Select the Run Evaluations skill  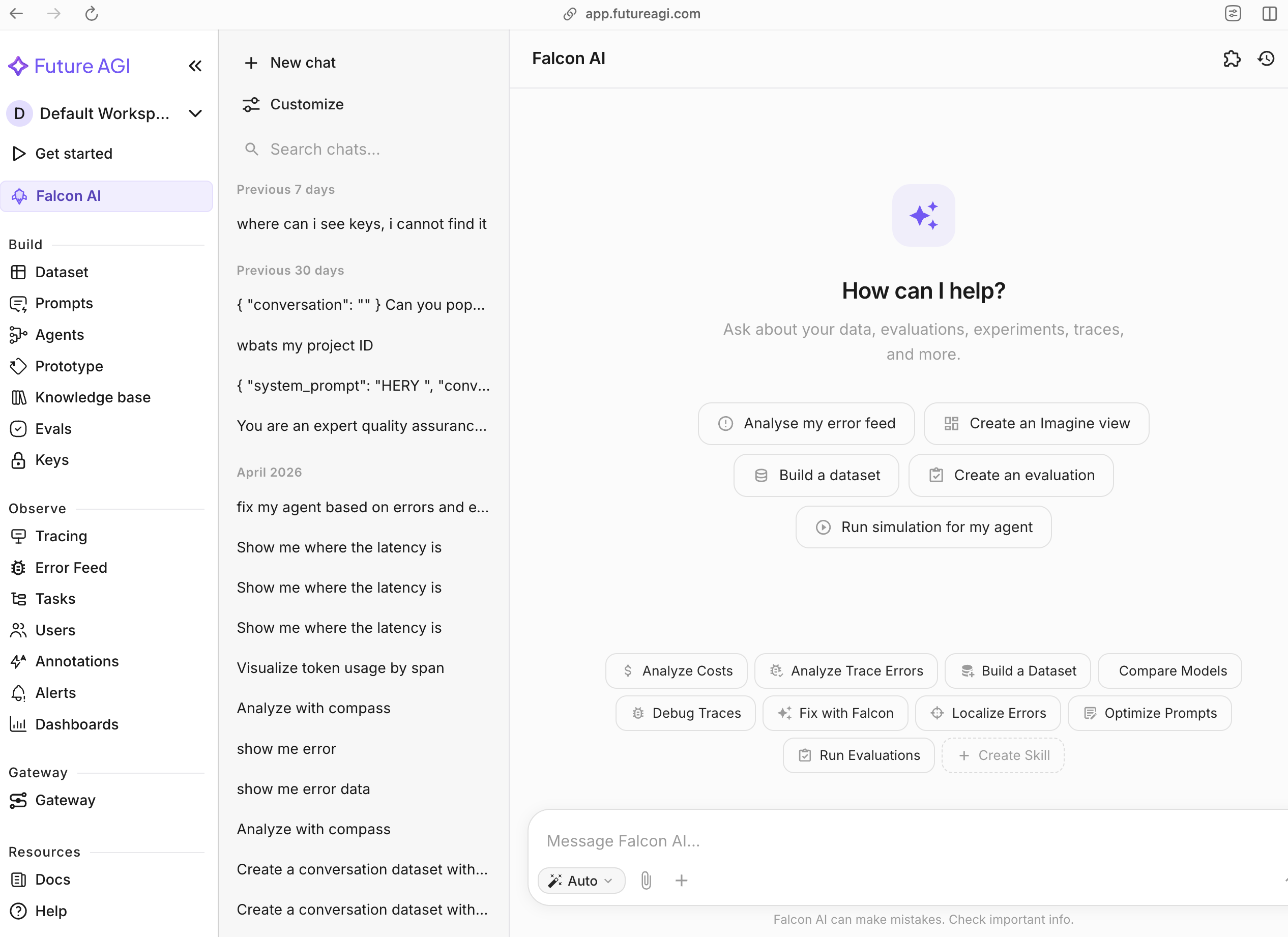[859, 755]
